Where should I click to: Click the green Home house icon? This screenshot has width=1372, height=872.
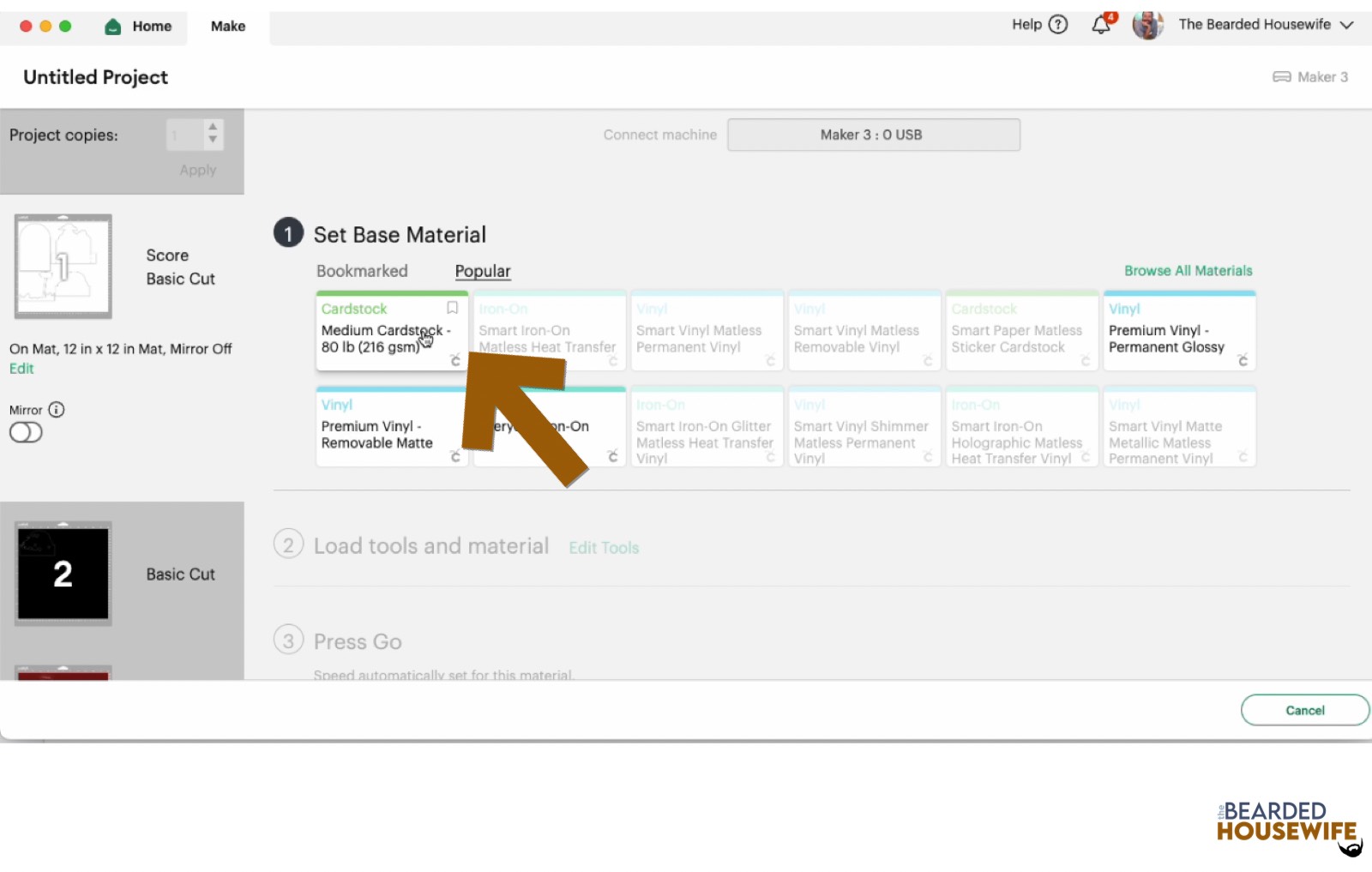click(x=112, y=27)
